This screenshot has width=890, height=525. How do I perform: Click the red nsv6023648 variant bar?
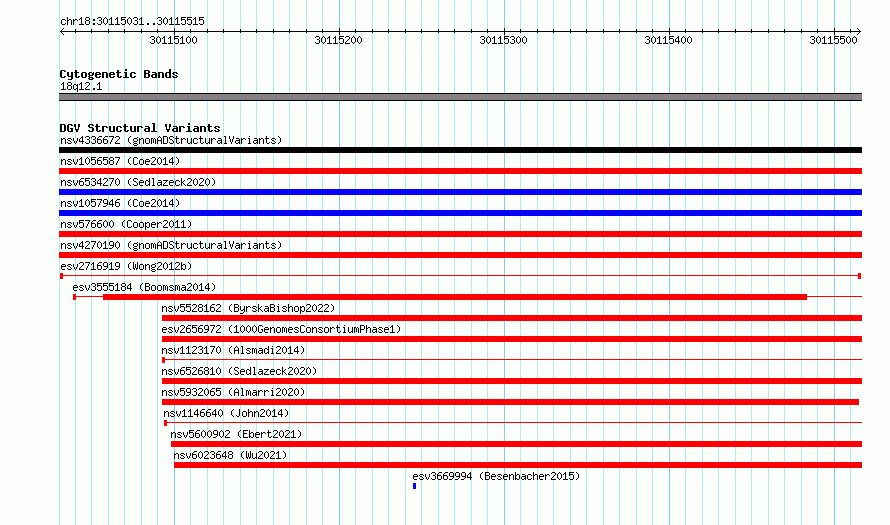click(518, 465)
